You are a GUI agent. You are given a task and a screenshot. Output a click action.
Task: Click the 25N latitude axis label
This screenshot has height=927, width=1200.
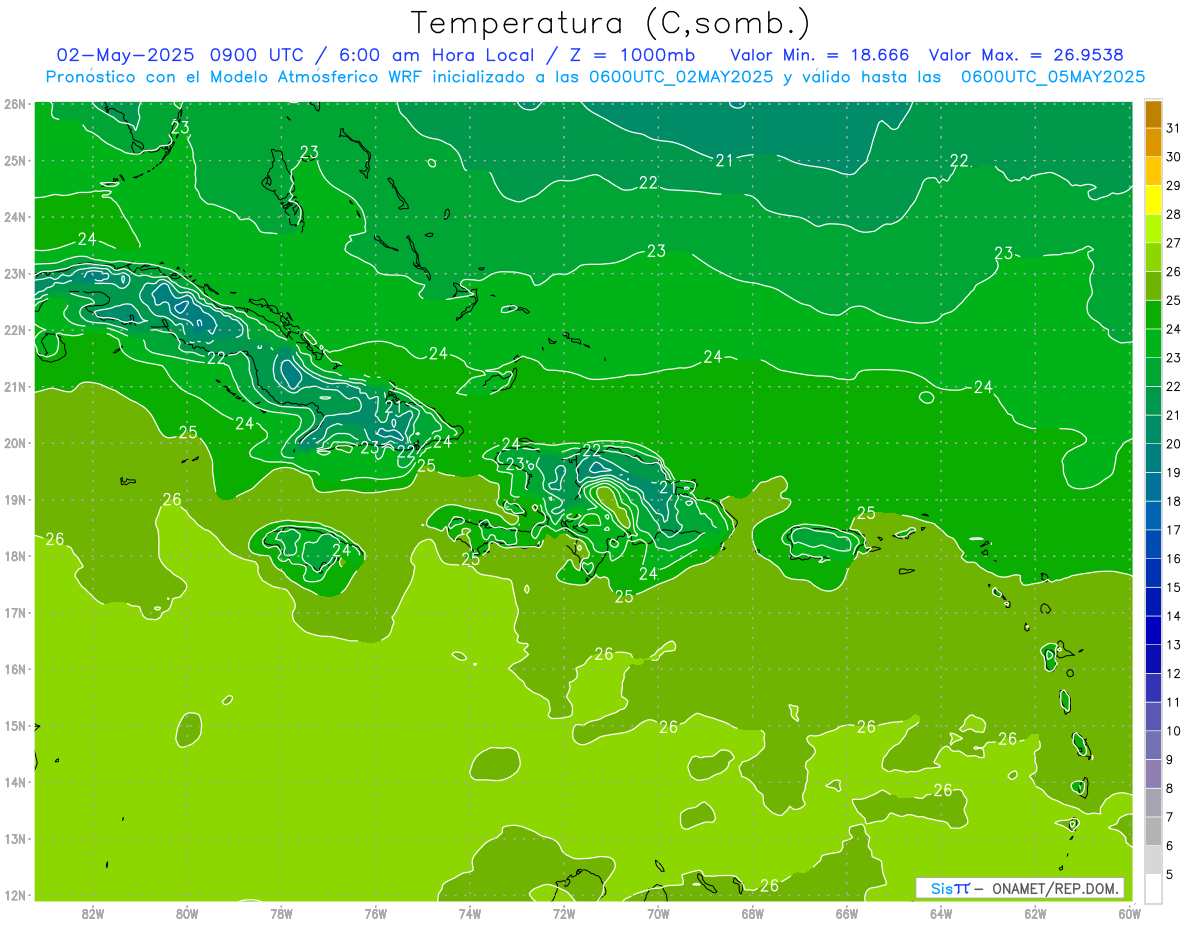point(14,160)
